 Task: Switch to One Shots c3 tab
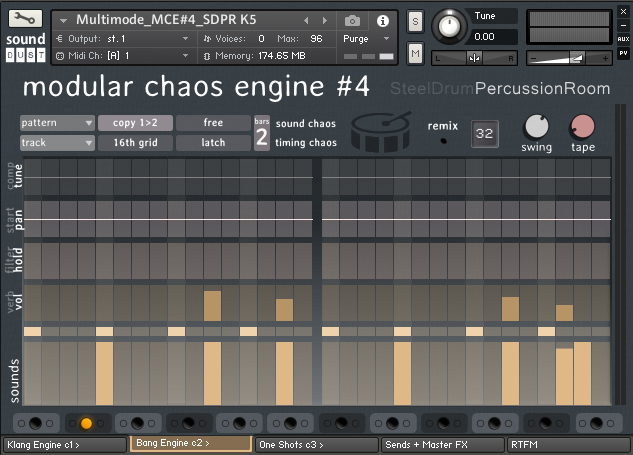316,445
